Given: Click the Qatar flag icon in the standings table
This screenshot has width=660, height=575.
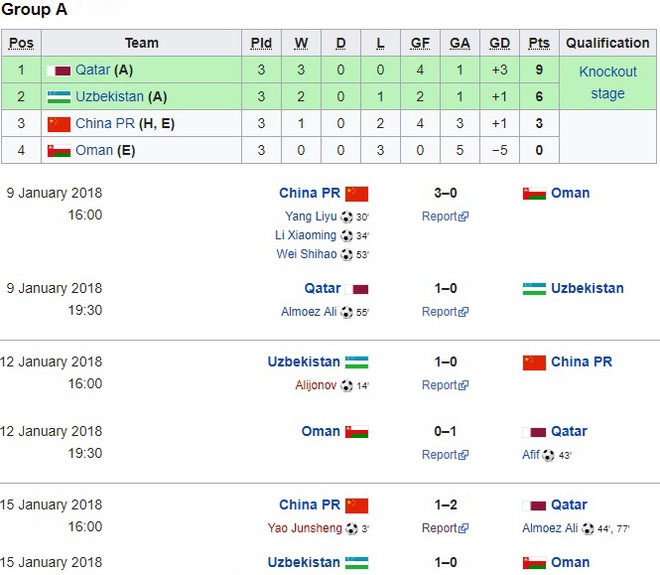Looking at the screenshot, I should pos(59,70).
